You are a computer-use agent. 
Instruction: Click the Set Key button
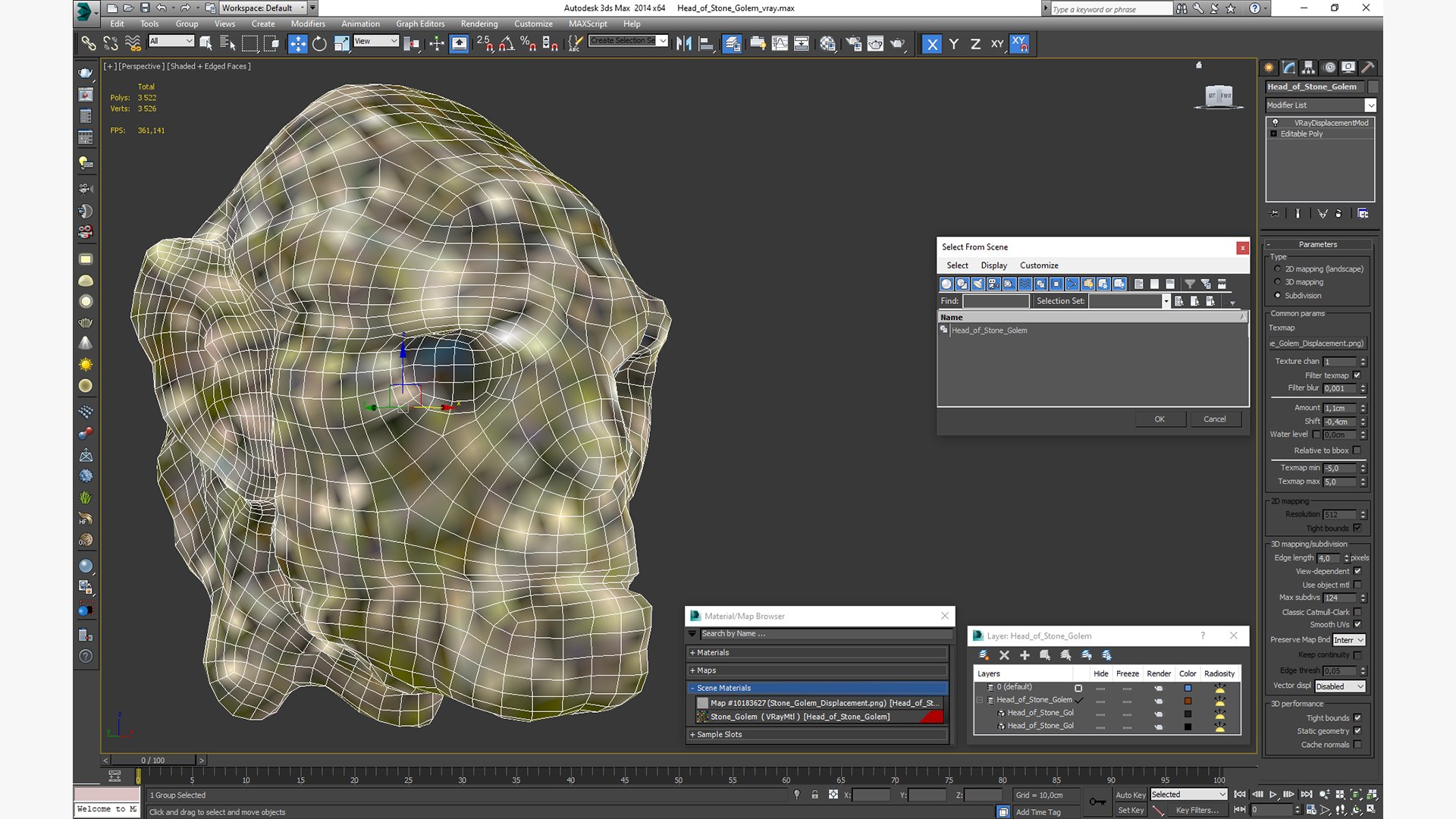pyautogui.click(x=1130, y=810)
